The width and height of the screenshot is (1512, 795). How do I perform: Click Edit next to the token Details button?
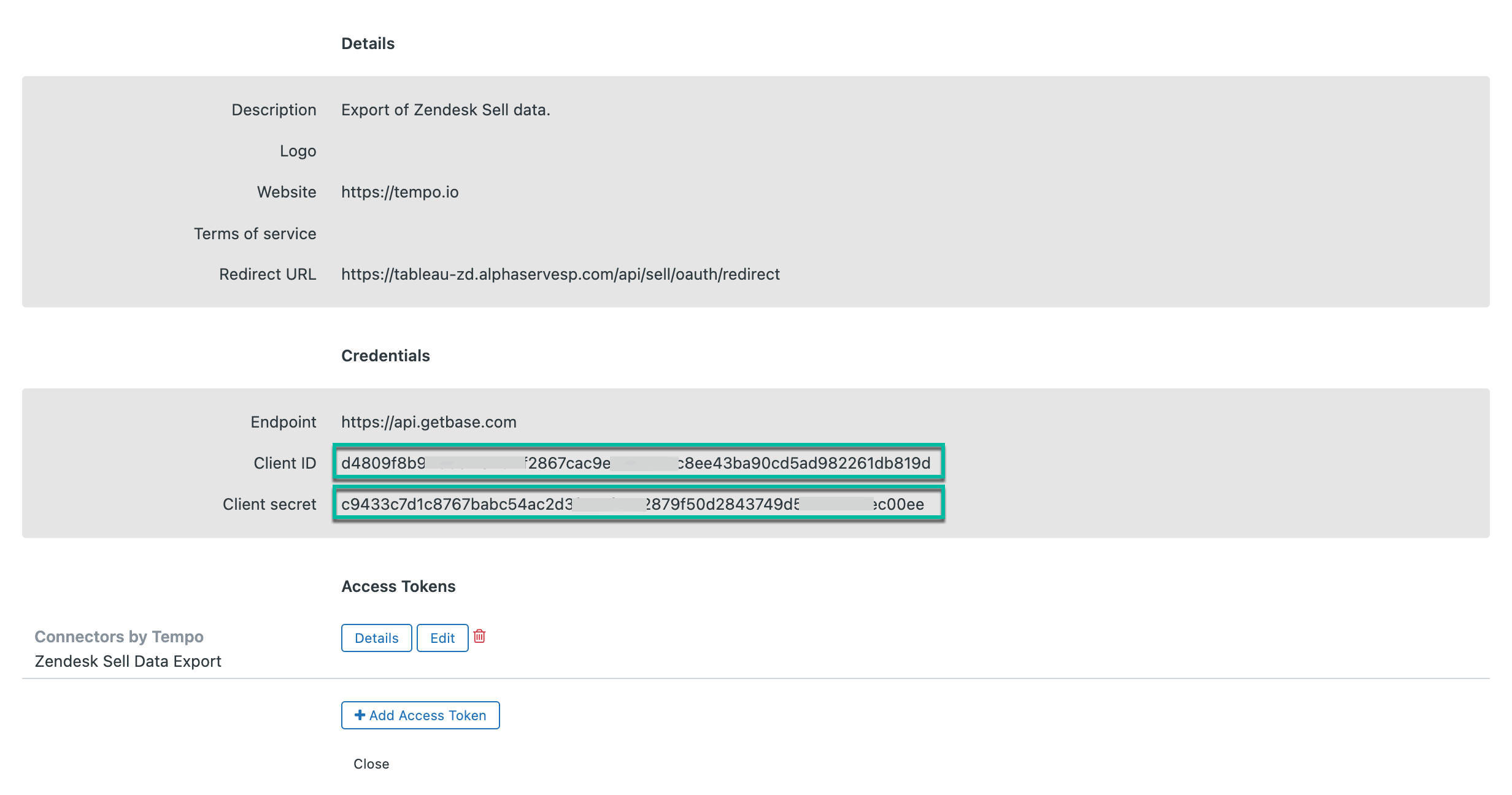tap(442, 638)
